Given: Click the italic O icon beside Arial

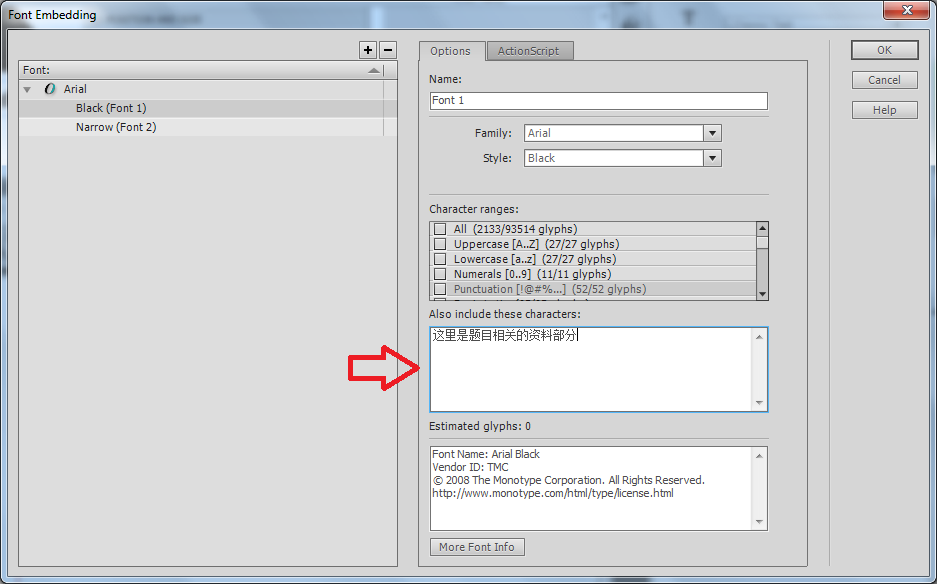Looking at the screenshot, I should (50, 89).
